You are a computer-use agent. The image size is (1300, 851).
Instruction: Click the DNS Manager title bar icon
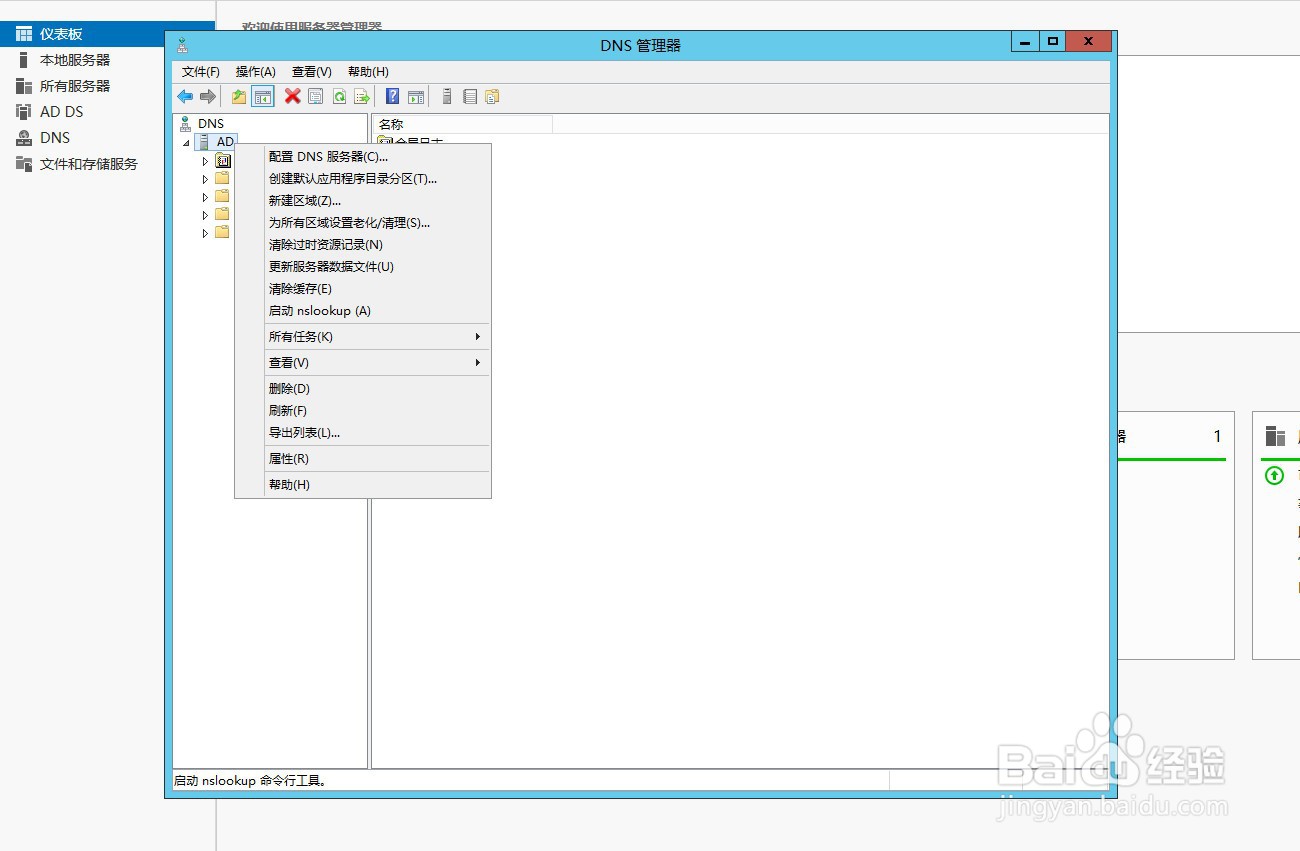tap(182, 45)
